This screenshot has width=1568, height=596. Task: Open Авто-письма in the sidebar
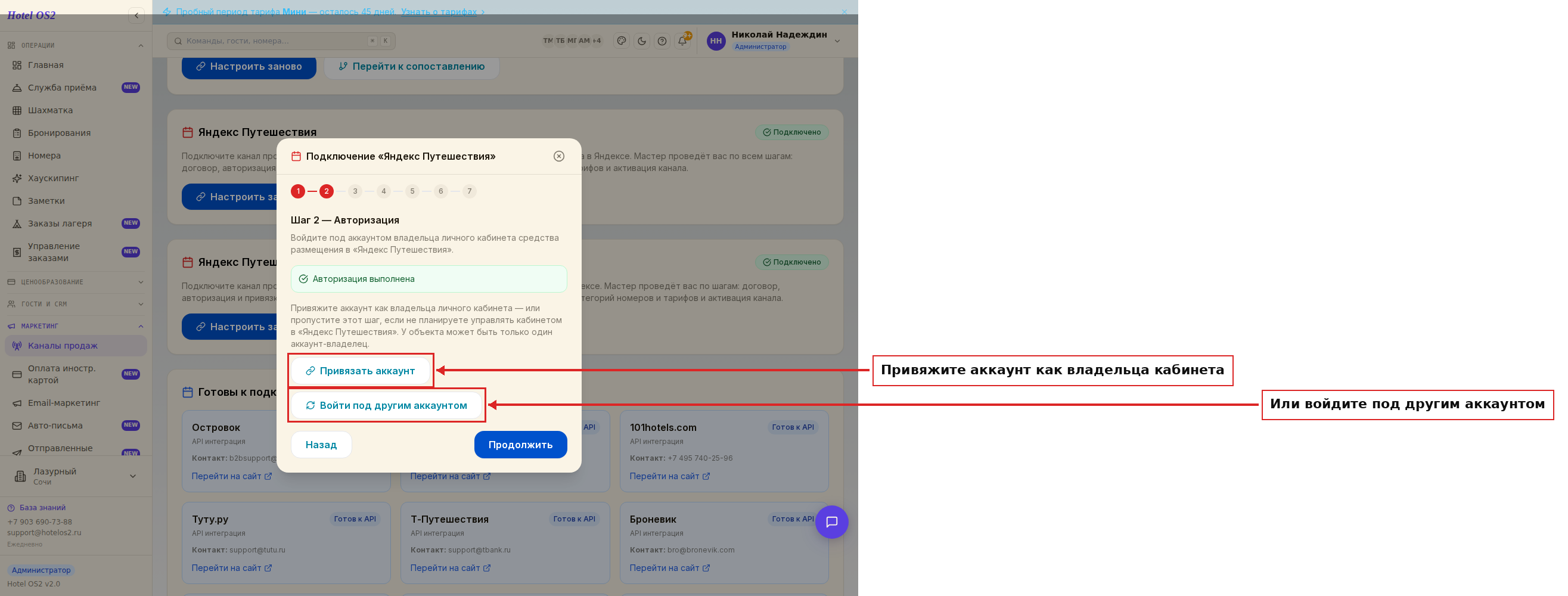point(76,426)
